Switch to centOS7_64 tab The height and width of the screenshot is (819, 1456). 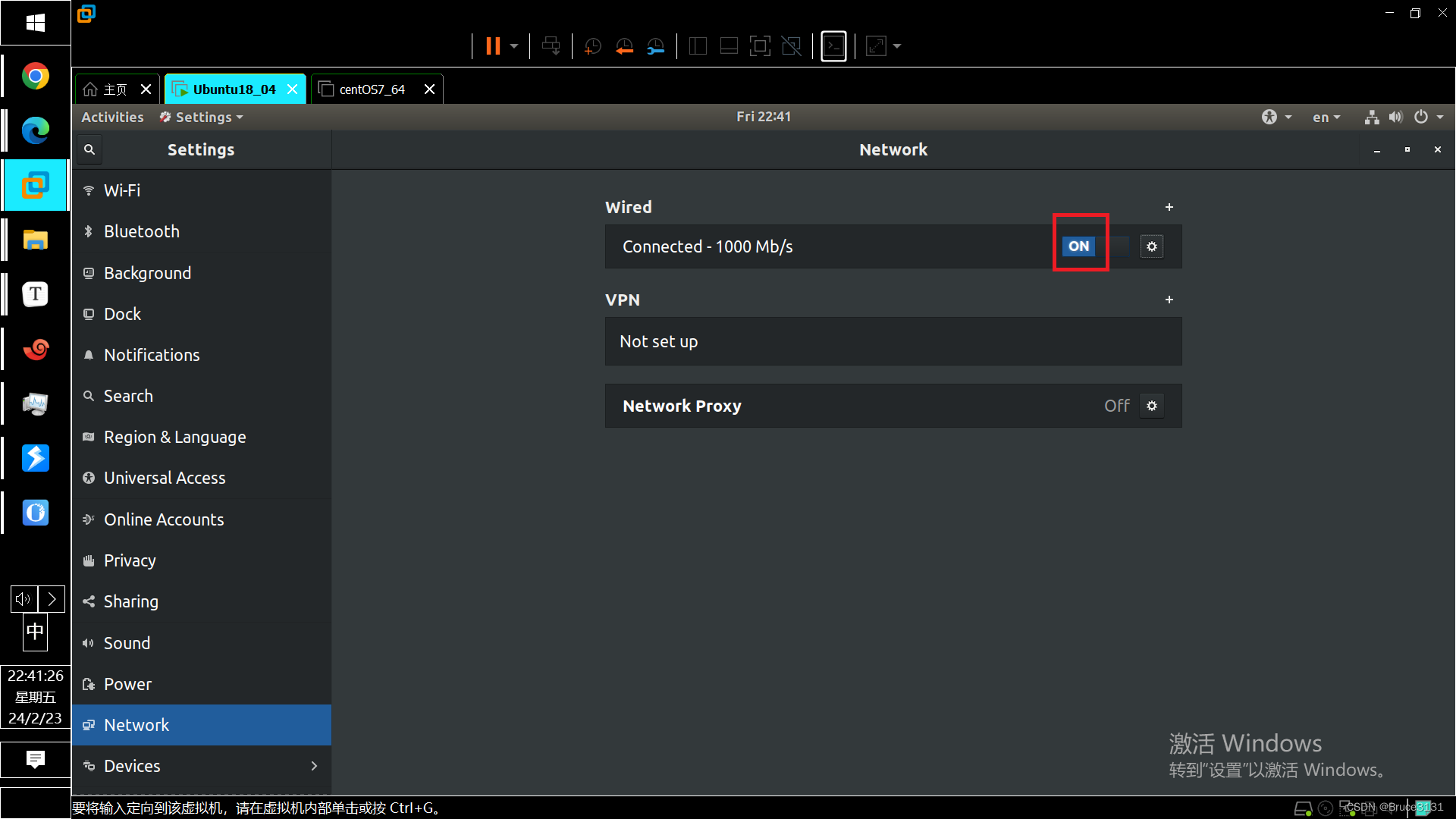pos(372,89)
